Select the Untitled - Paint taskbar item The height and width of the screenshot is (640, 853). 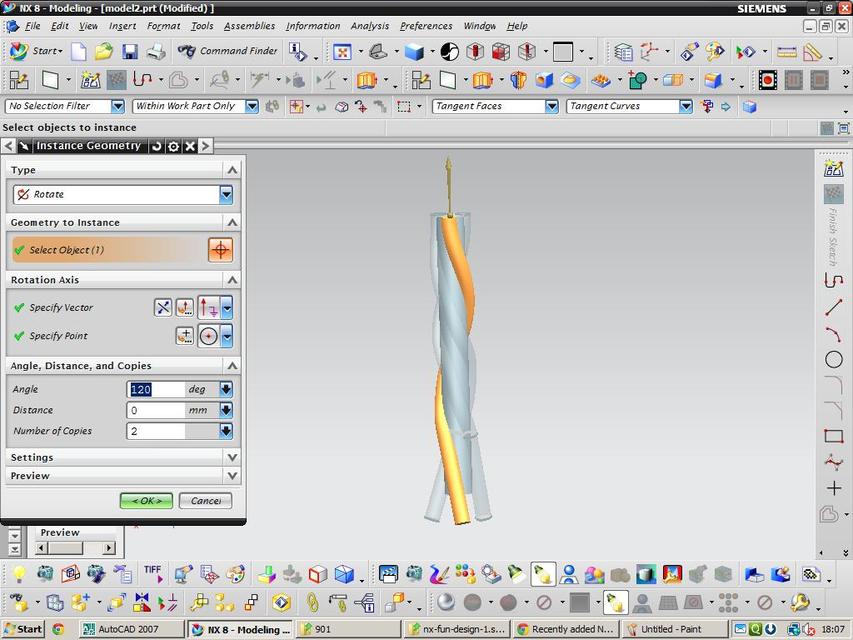(x=674, y=629)
